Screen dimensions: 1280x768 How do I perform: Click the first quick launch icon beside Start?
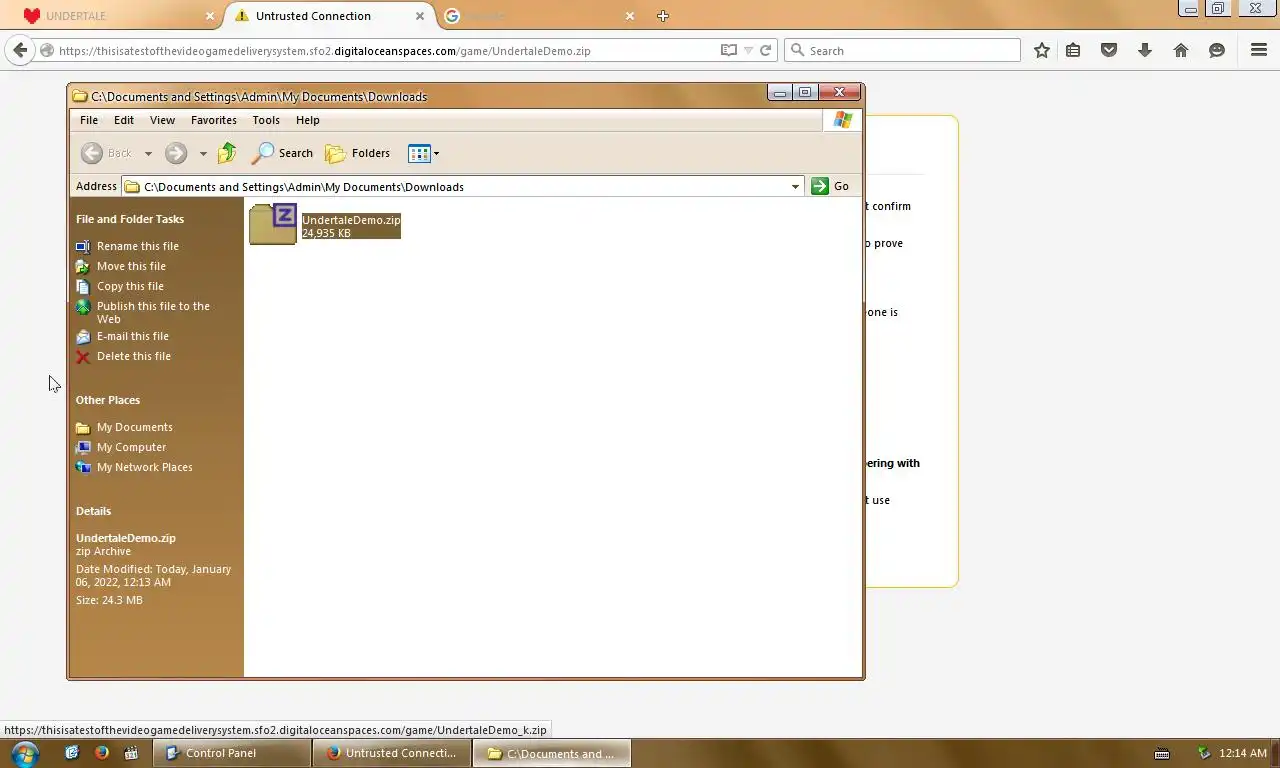72,753
